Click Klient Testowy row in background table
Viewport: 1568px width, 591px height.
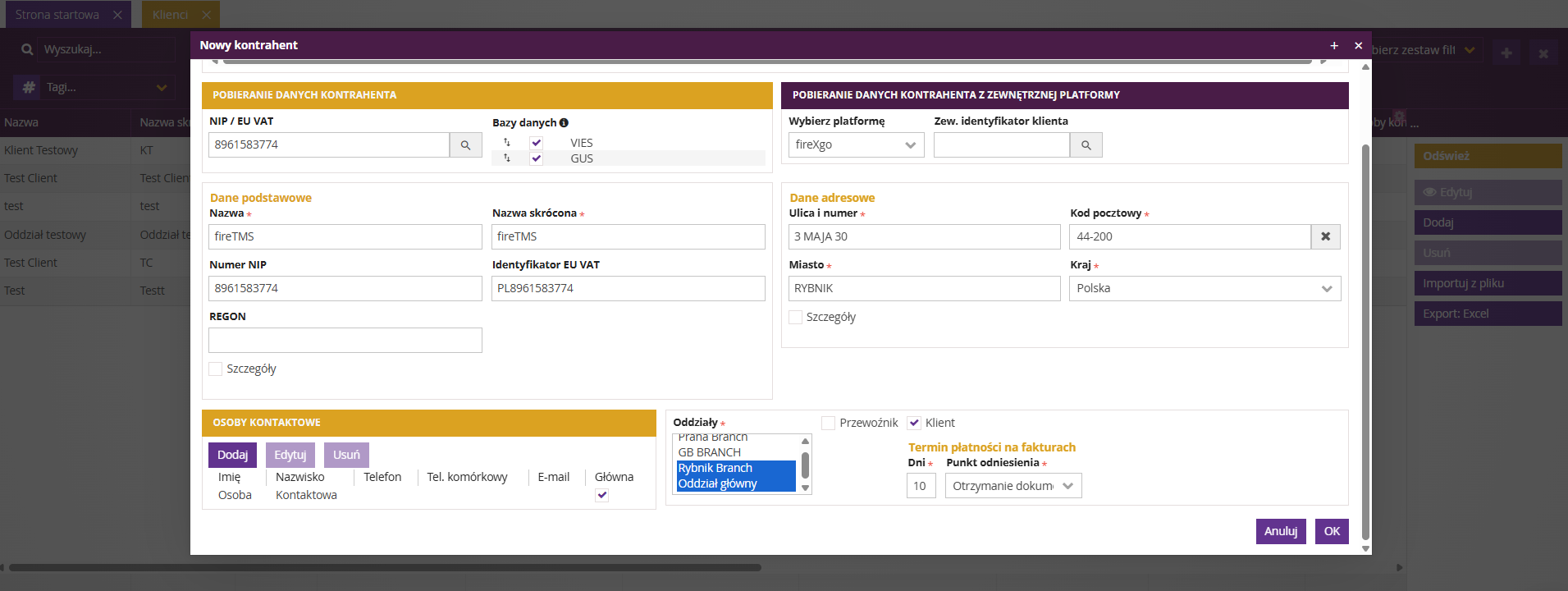point(95,150)
